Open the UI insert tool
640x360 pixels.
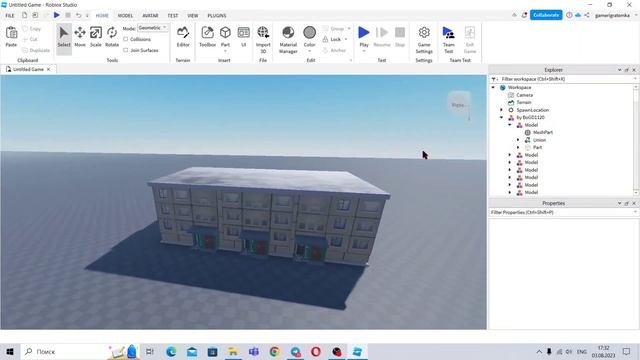point(244,37)
